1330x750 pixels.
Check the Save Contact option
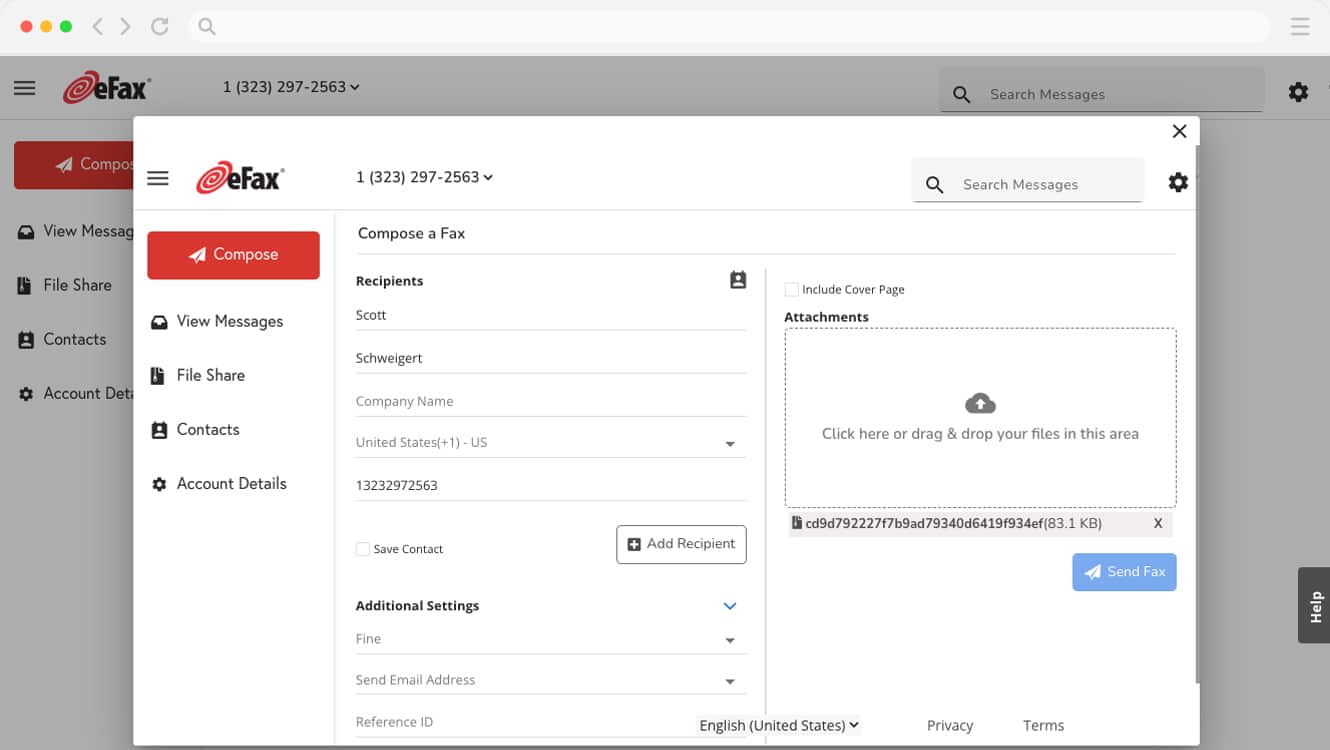[362, 548]
